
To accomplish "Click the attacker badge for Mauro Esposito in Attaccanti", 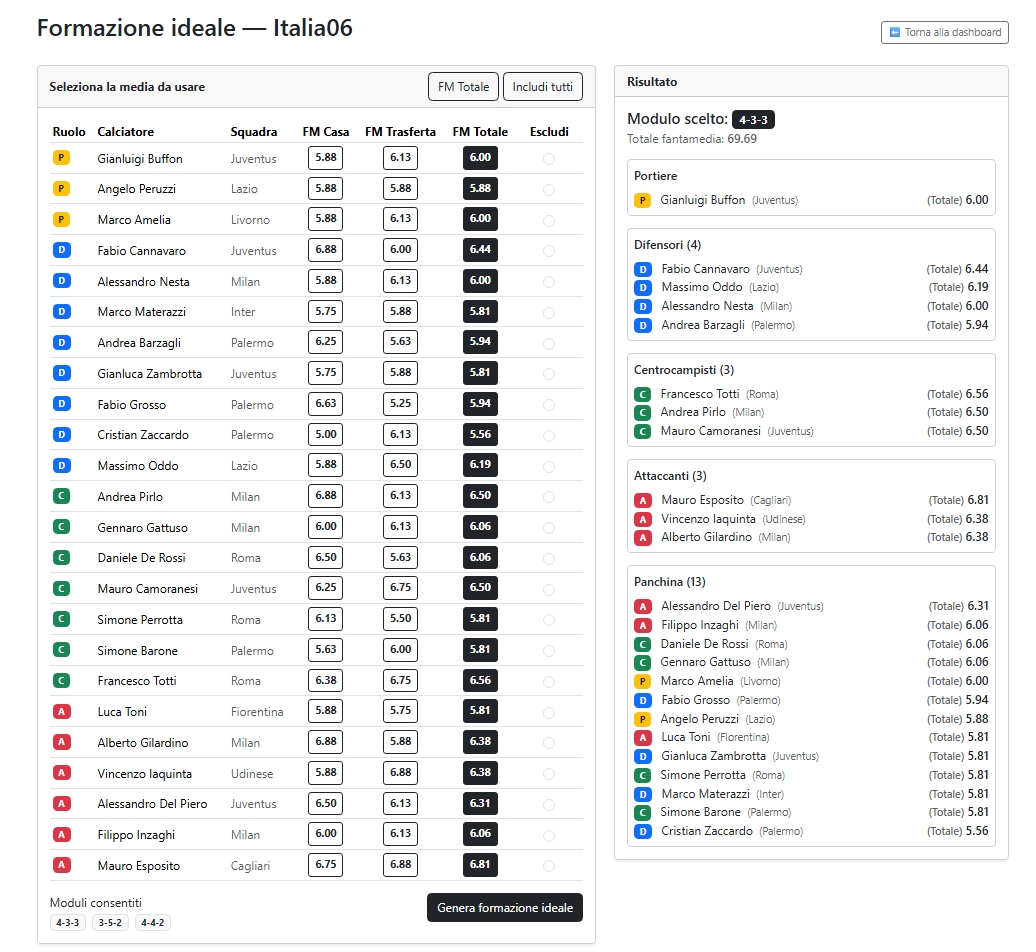I will [643, 500].
